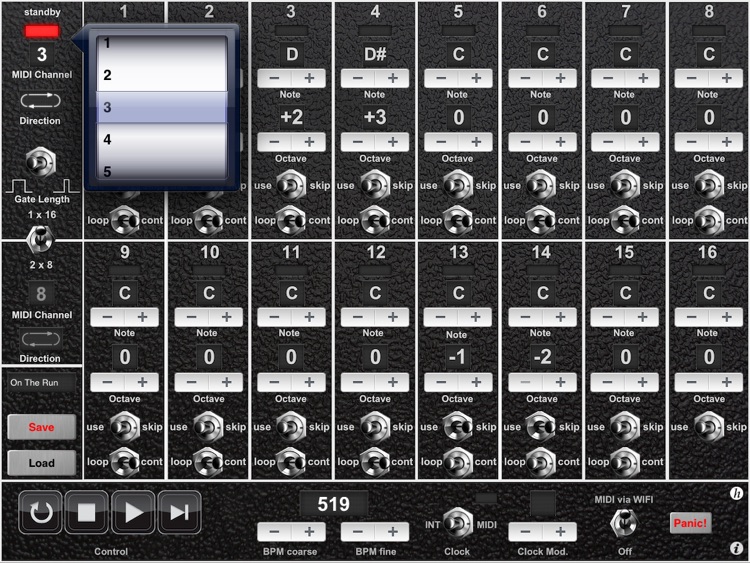Raise step 3 note with plus

309,78
